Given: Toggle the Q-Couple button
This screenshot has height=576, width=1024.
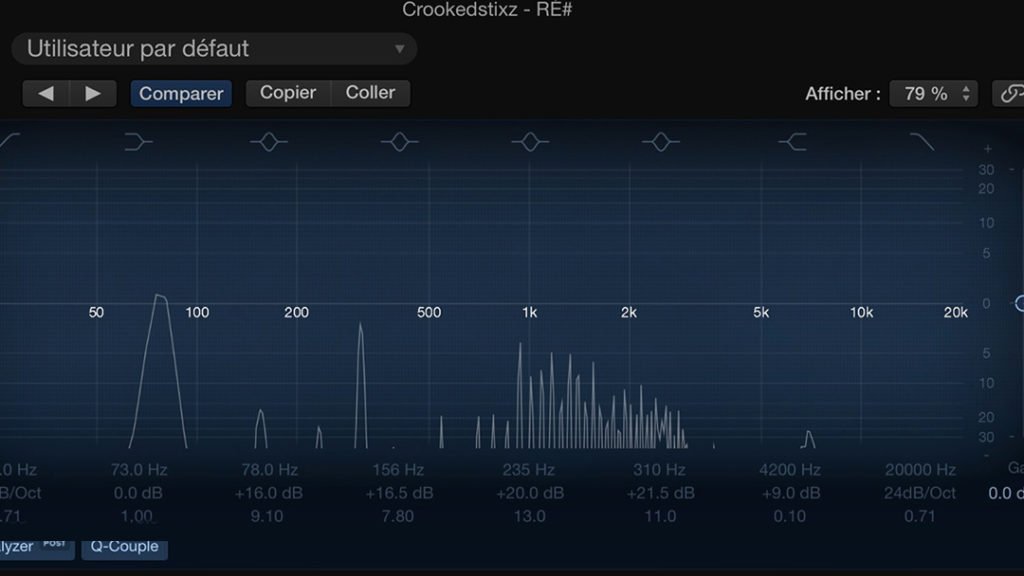Looking at the screenshot, I should click(x=125, y=547).
